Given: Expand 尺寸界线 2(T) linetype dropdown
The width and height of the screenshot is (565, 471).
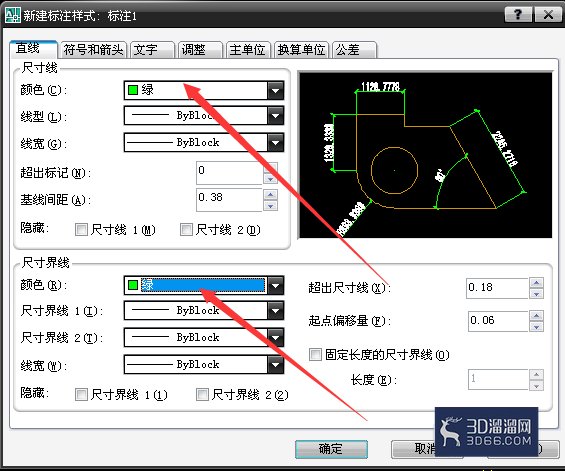Looking at the screenshot, I should [276, 338].
